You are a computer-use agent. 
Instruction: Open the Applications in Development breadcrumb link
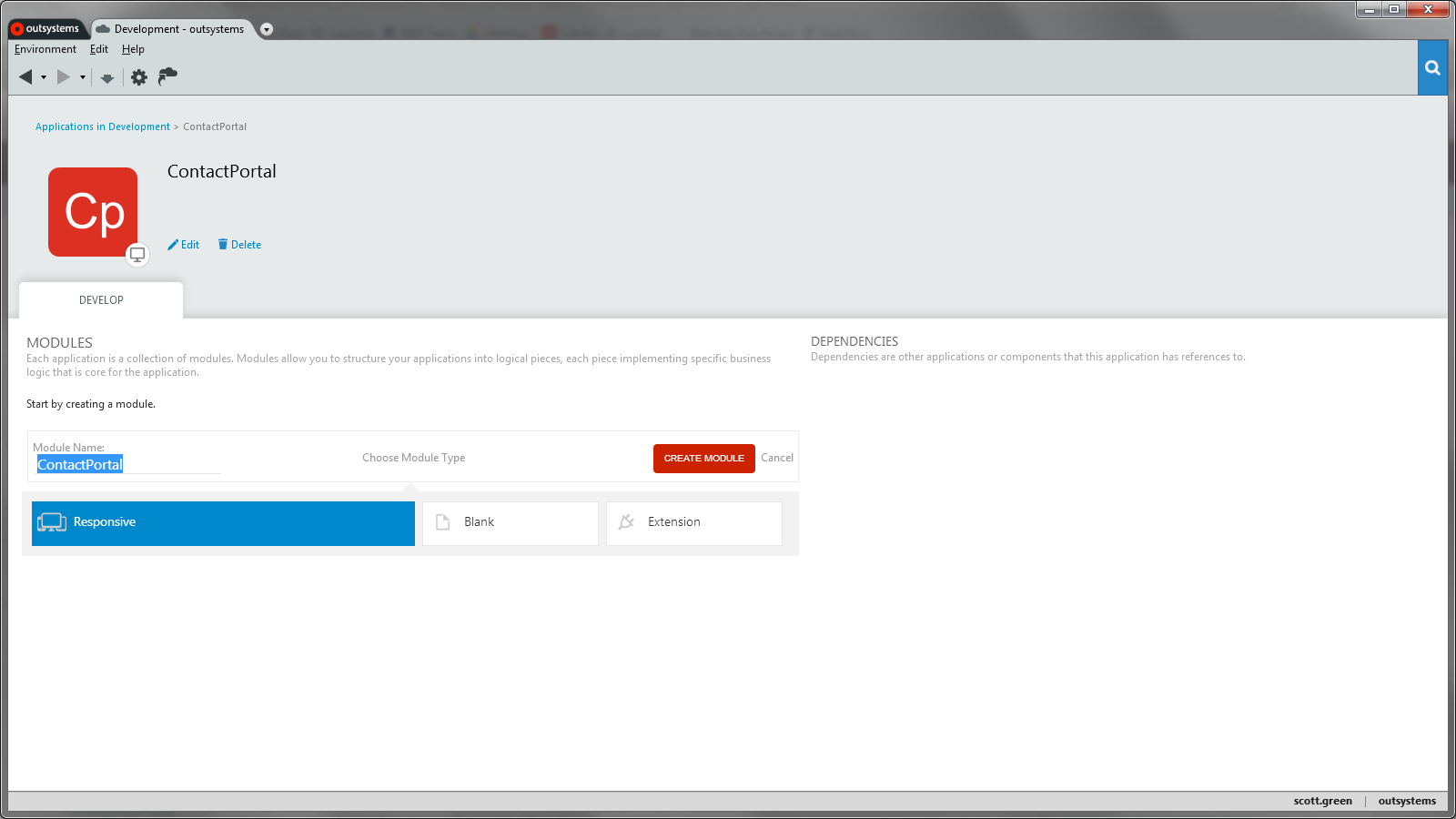102,126
